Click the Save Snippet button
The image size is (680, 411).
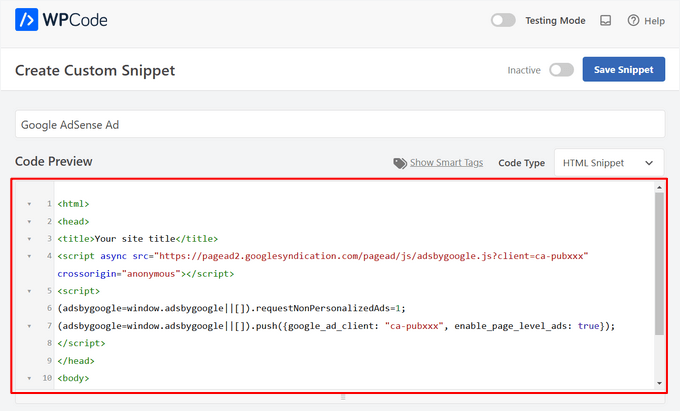[623, 70]
